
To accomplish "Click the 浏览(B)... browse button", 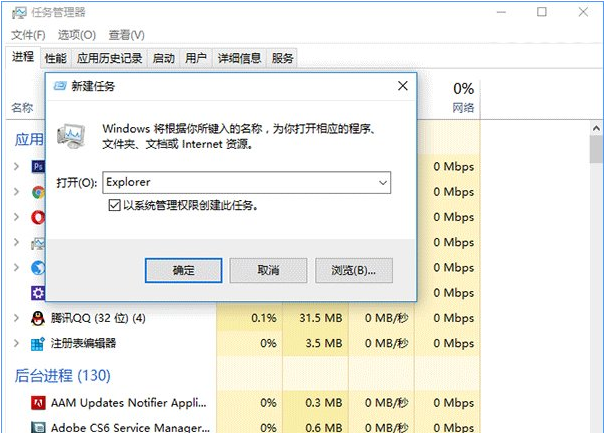I will tap(353, 270).
